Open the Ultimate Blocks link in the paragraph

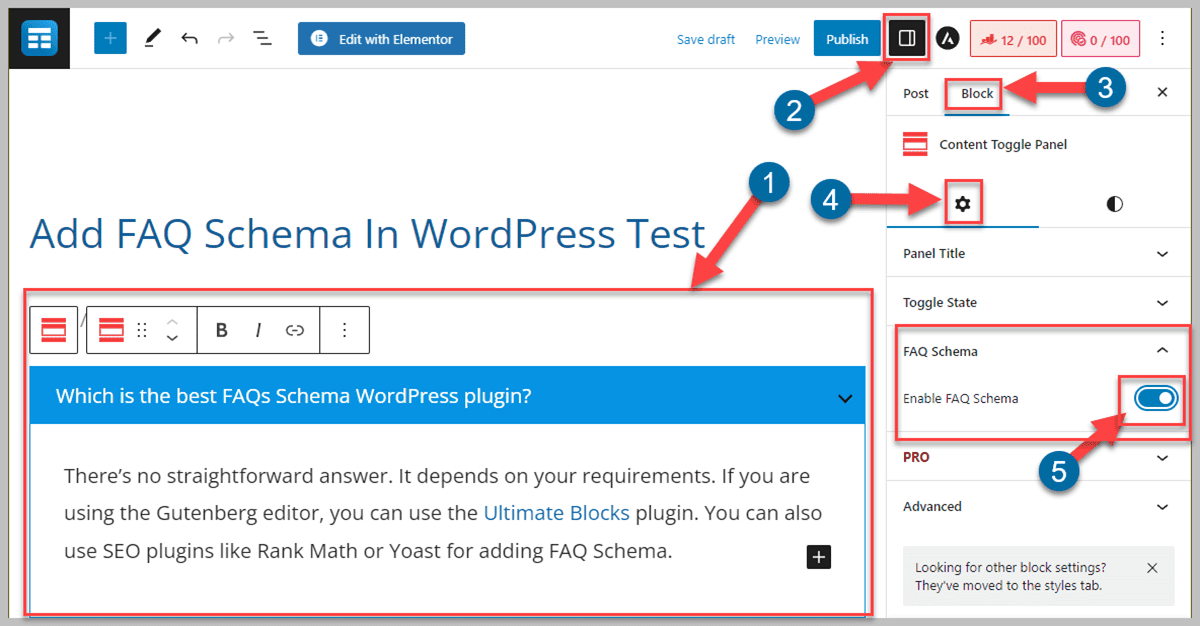coord(556,513)
